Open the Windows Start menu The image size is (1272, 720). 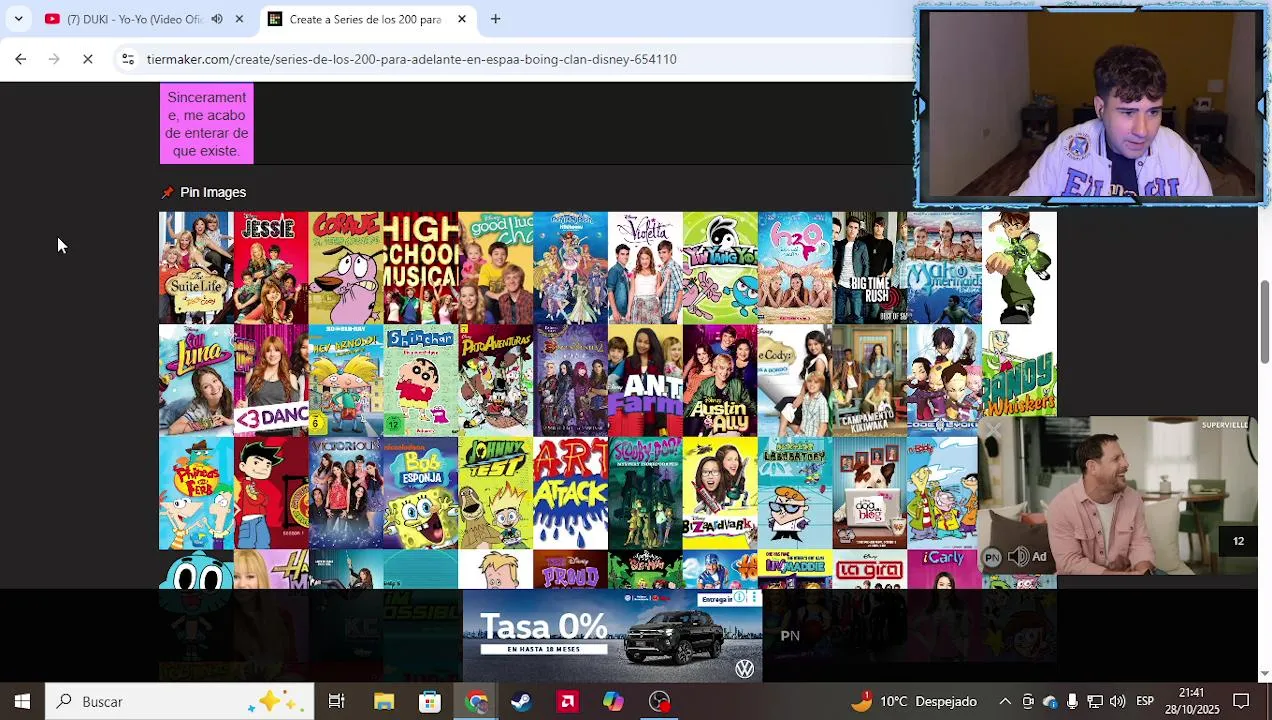click(22, 701)
